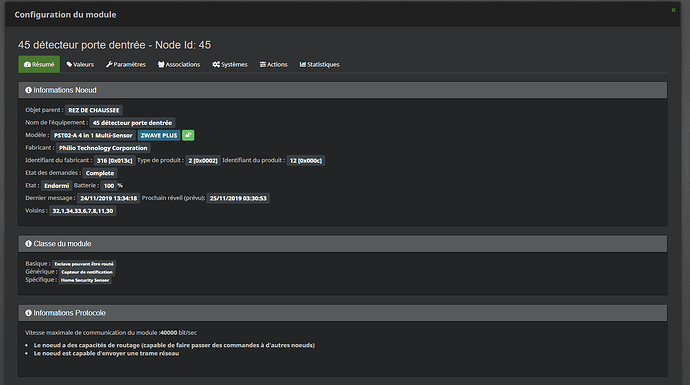Click the neighbours list 32,1,34,33,6,7,8,11,30
This screenshot has width=690, height=385.
[83, 211]
